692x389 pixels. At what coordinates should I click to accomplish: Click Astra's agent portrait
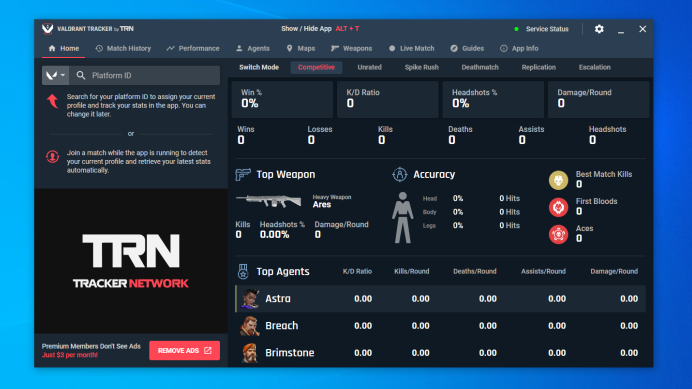tap(250, 299)
